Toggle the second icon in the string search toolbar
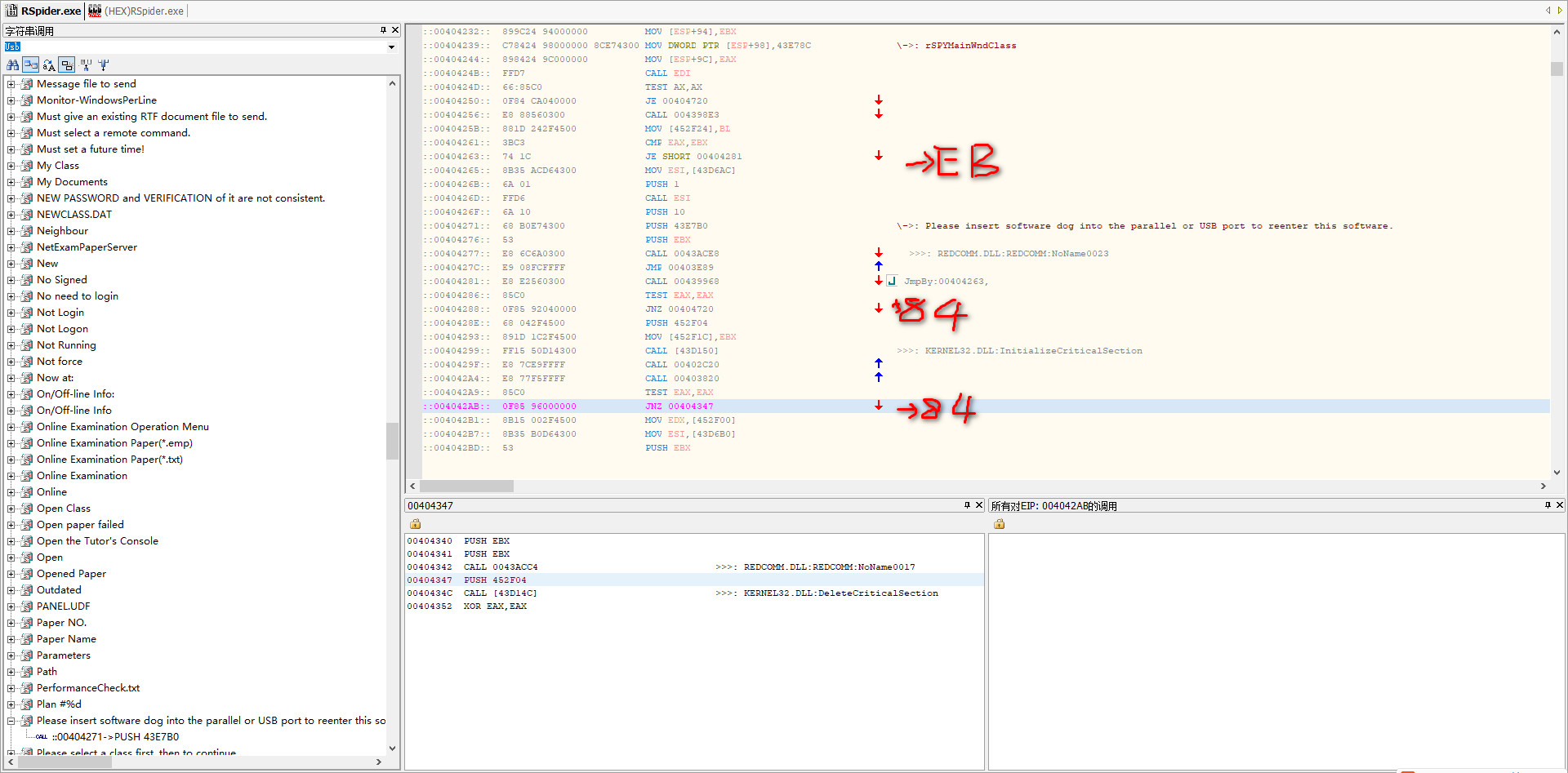Screen dimensions: 1568x773 30,65
